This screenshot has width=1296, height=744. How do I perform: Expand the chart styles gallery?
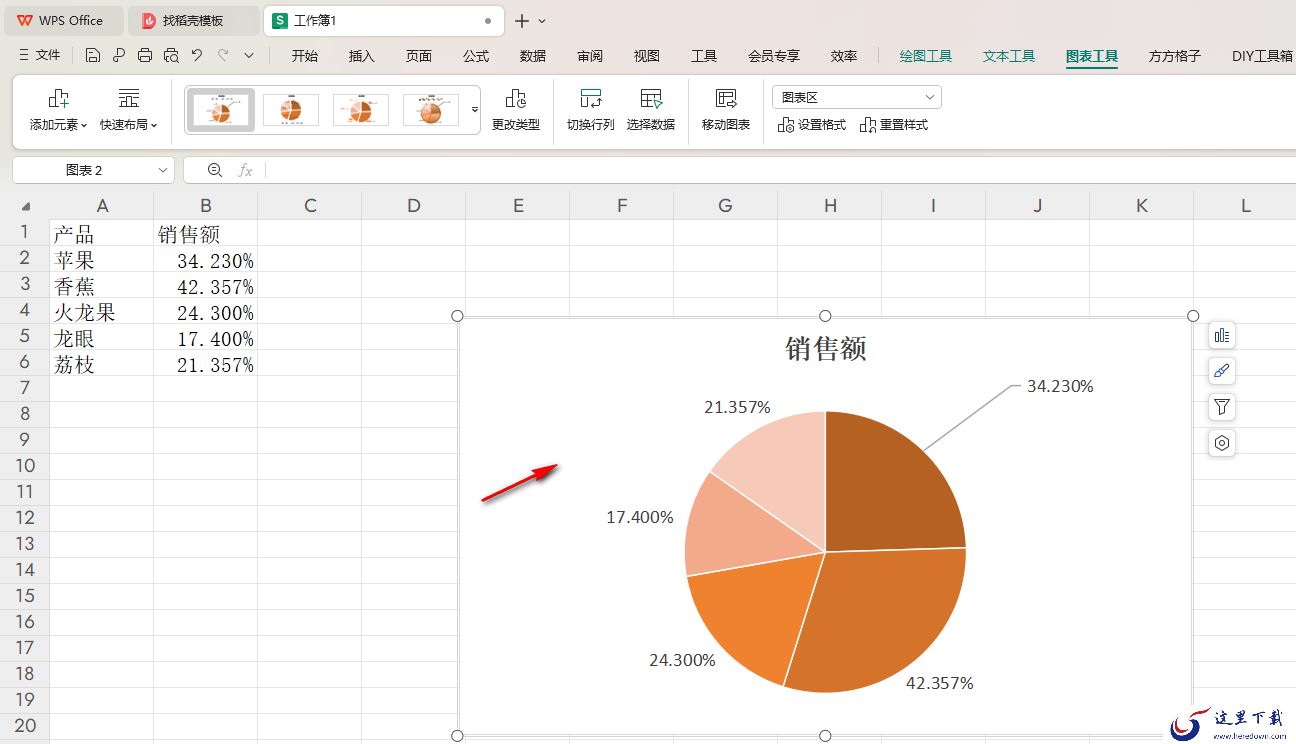pyautogui.click(x=474, y=110)
